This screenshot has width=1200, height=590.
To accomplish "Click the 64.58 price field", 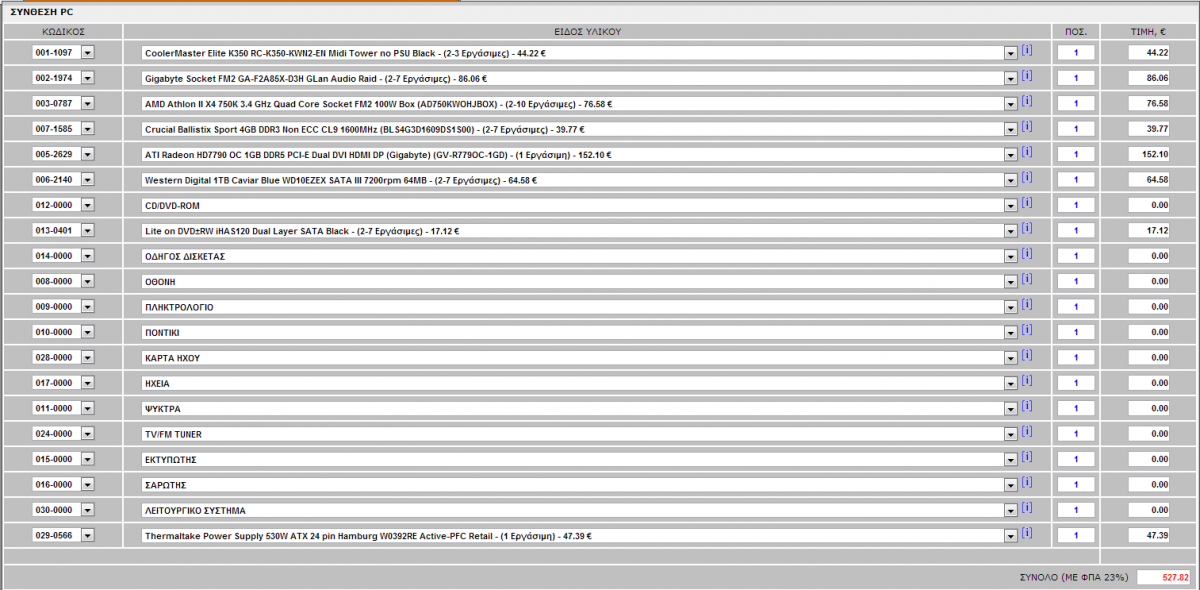I will click(1149, 180).
